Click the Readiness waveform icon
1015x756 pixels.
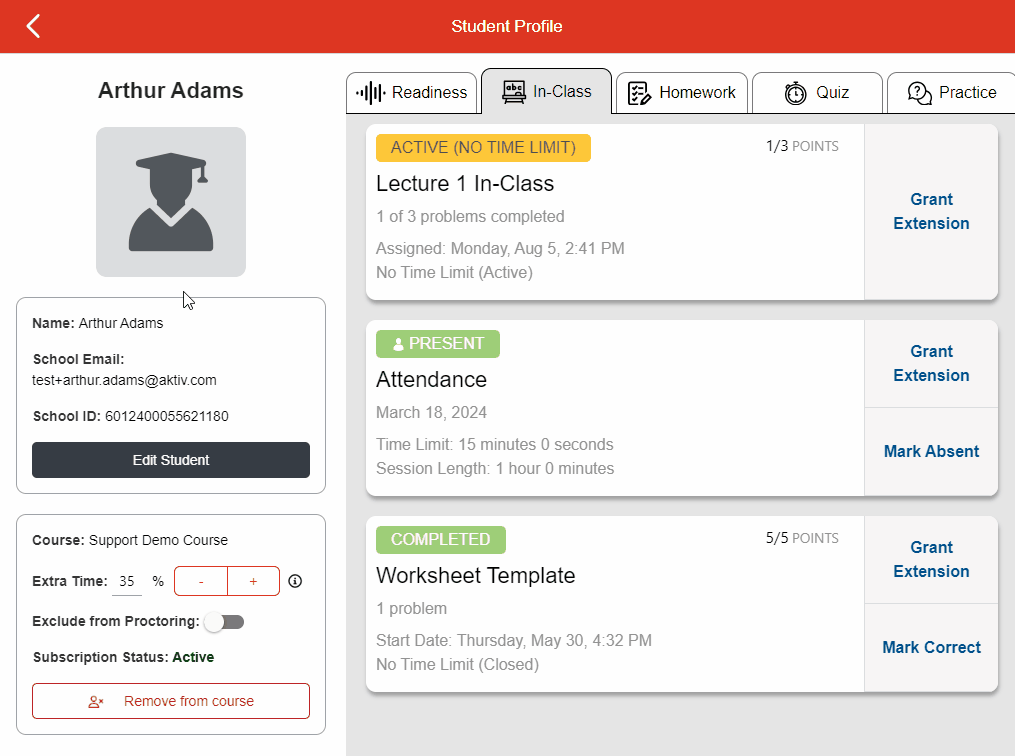tap(371, 93)
